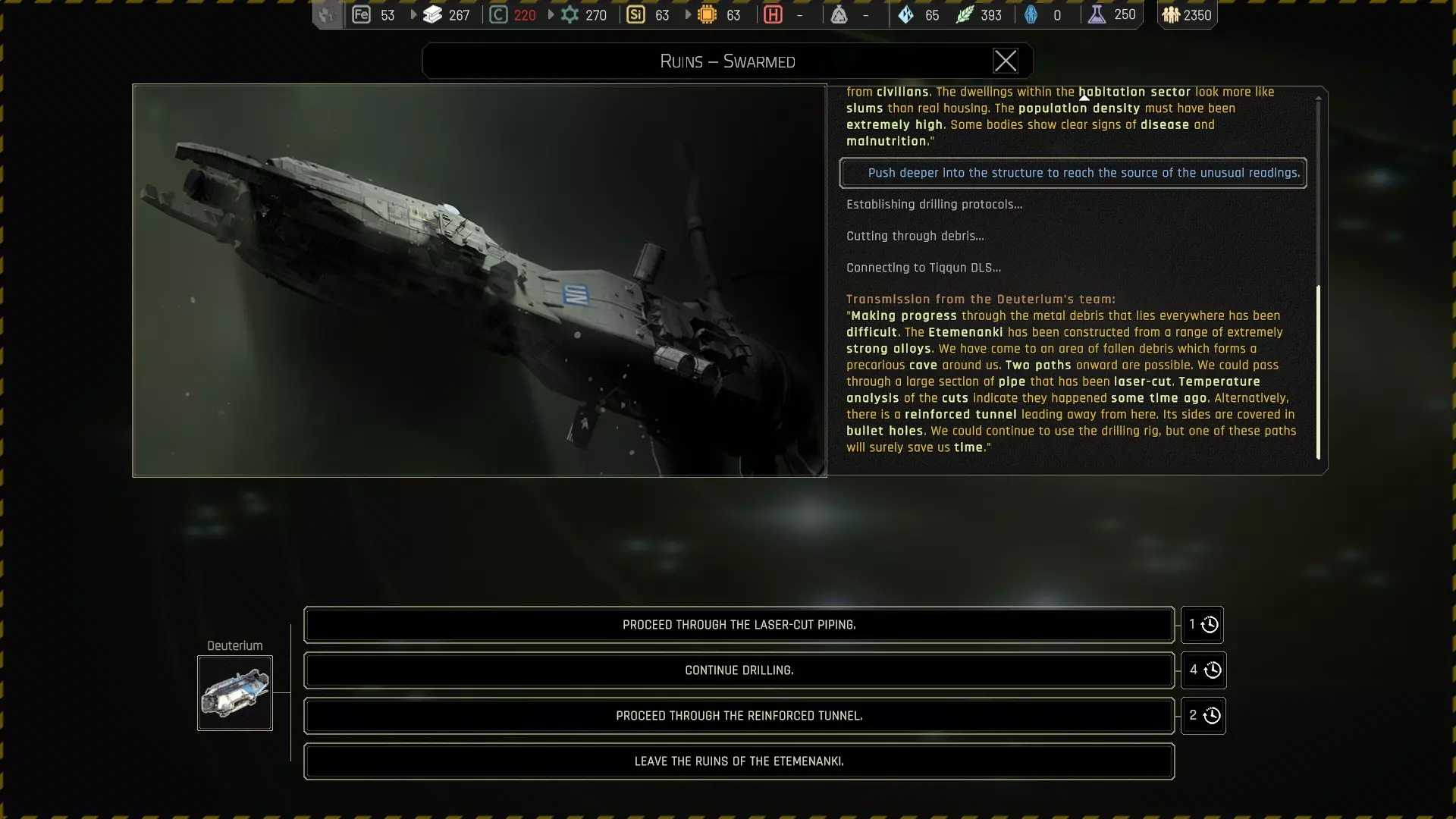Select Proceed through the reinforced tunnel
Screen dimensions: 1456x819
point(739,716)
